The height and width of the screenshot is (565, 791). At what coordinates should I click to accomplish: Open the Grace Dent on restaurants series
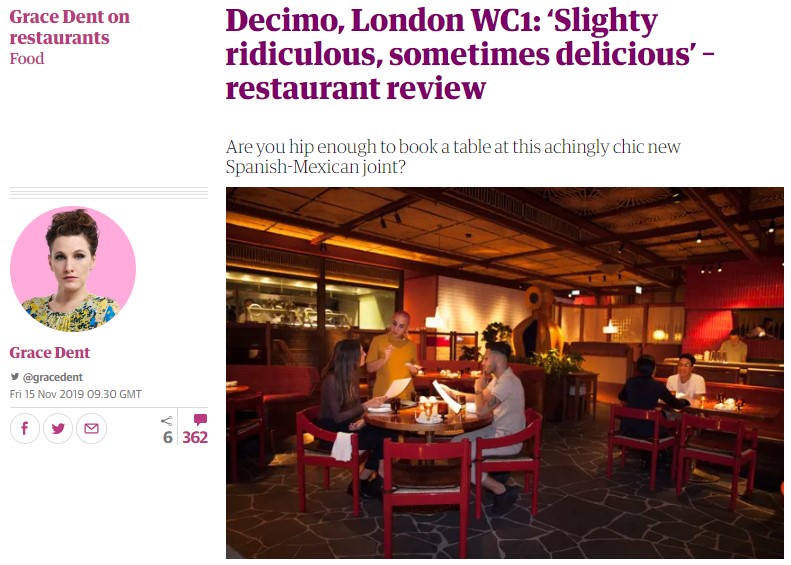point(70,27)
